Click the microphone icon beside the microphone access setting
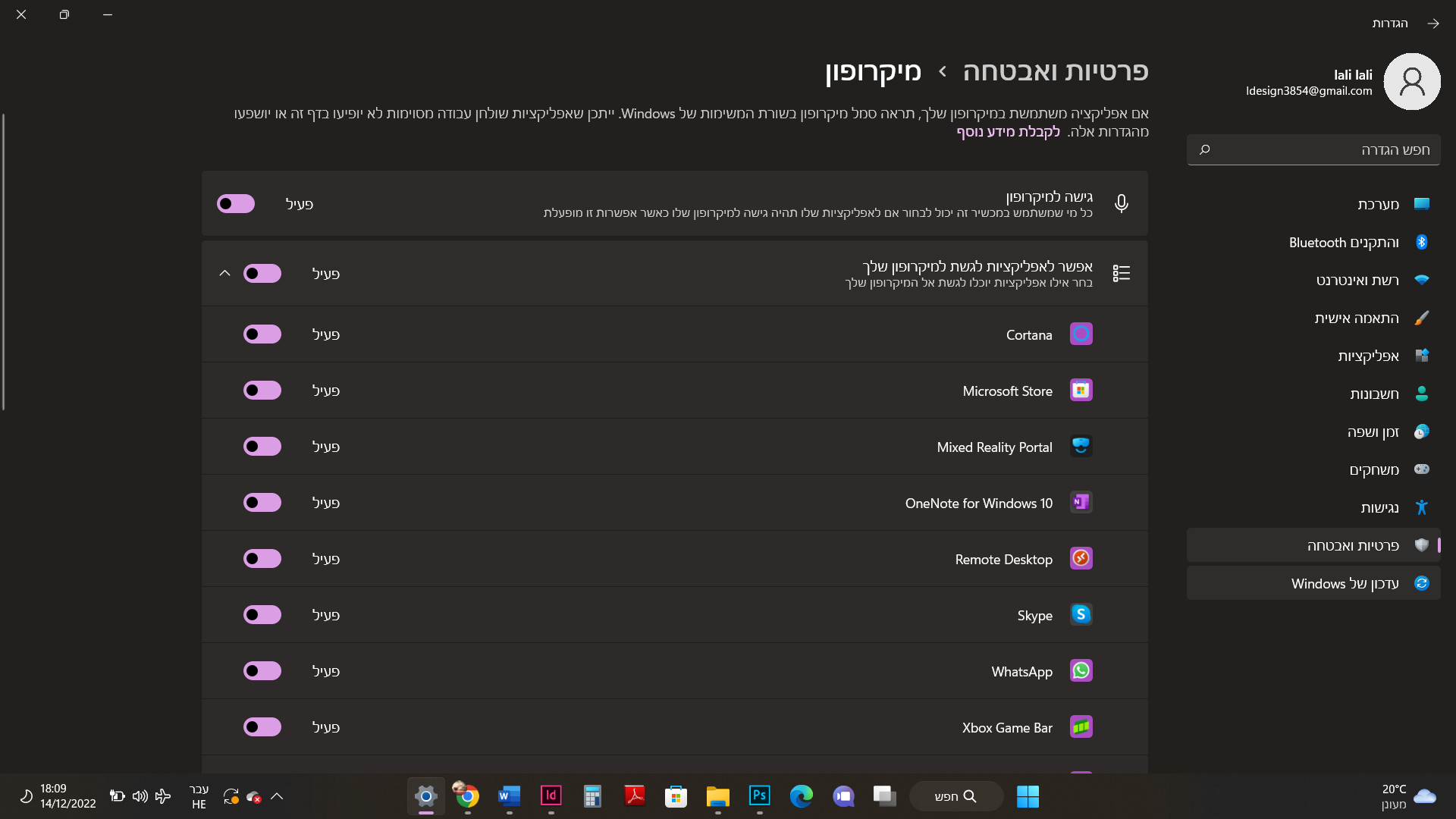 1121,203
